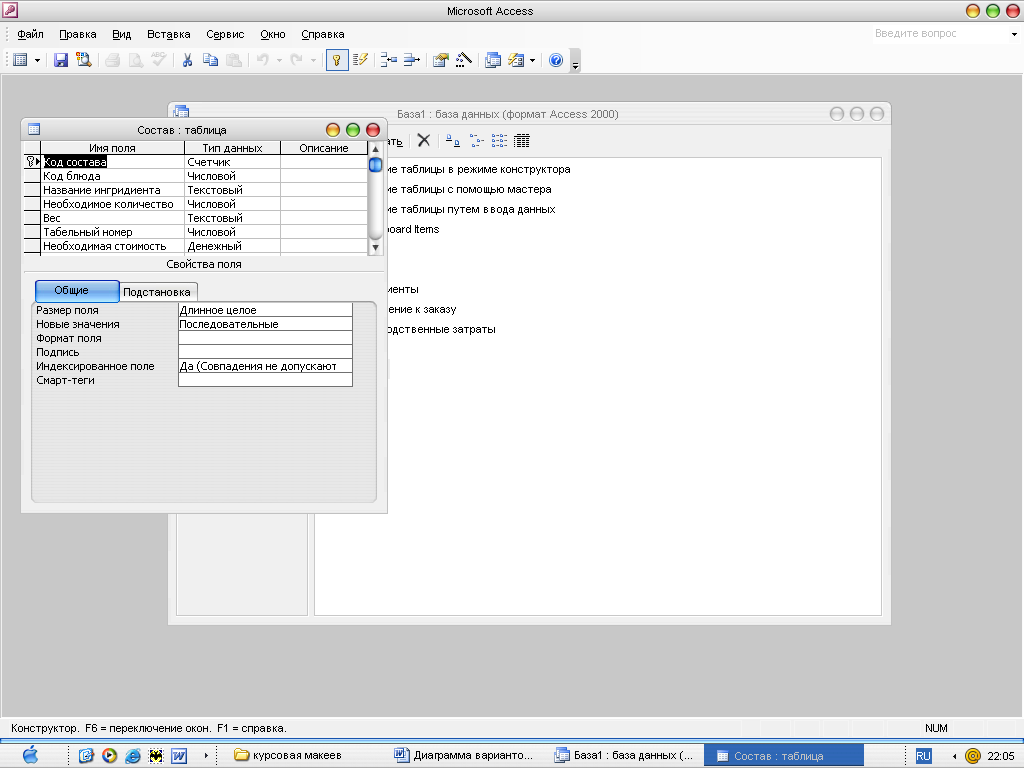This screenshot has width=1024, height=768.
Task: Switch to the Подстановка tab
Action: click(157, 292)
